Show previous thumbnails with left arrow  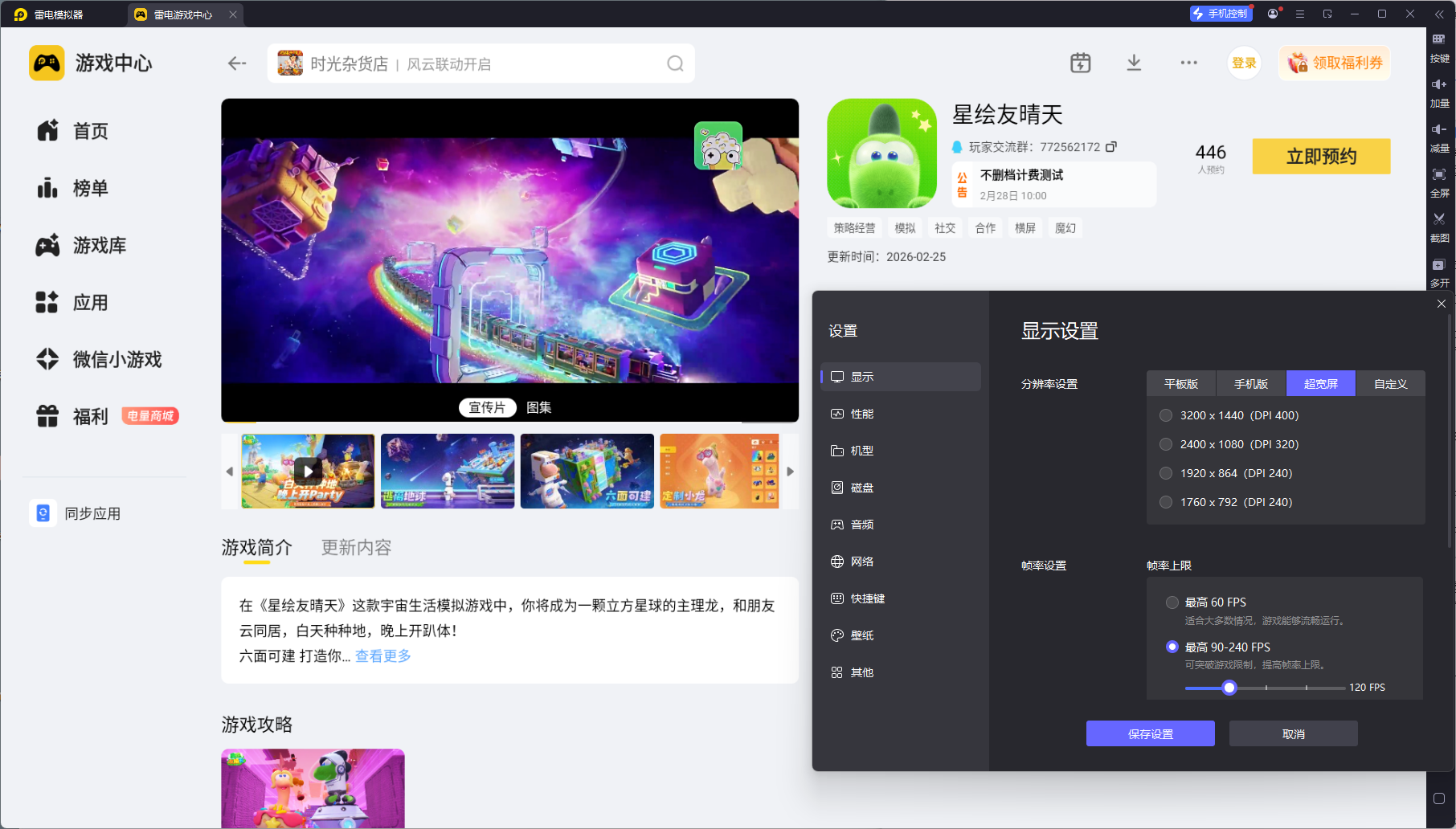click(230, 472)
